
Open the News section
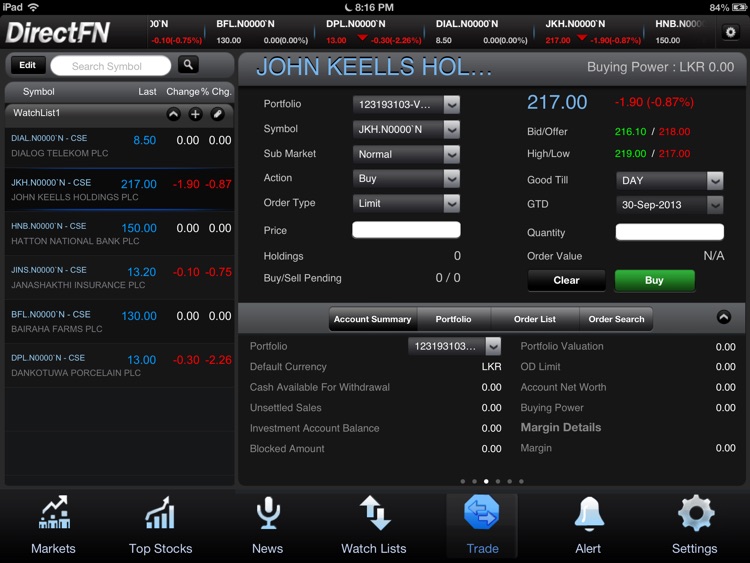(267, 525)
